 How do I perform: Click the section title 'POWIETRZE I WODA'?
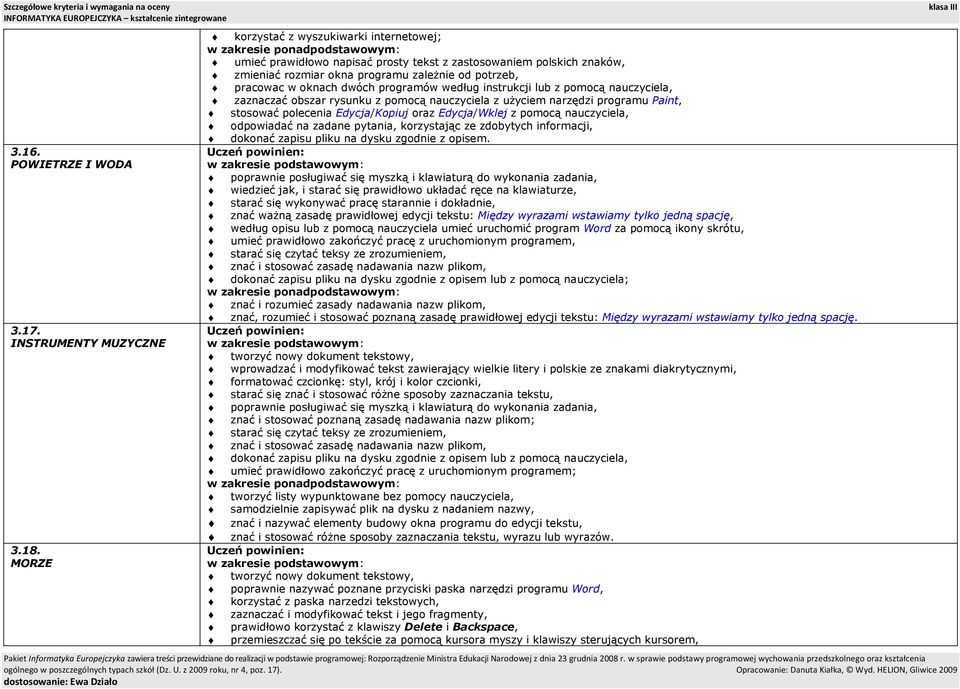[x=71, y=164]
